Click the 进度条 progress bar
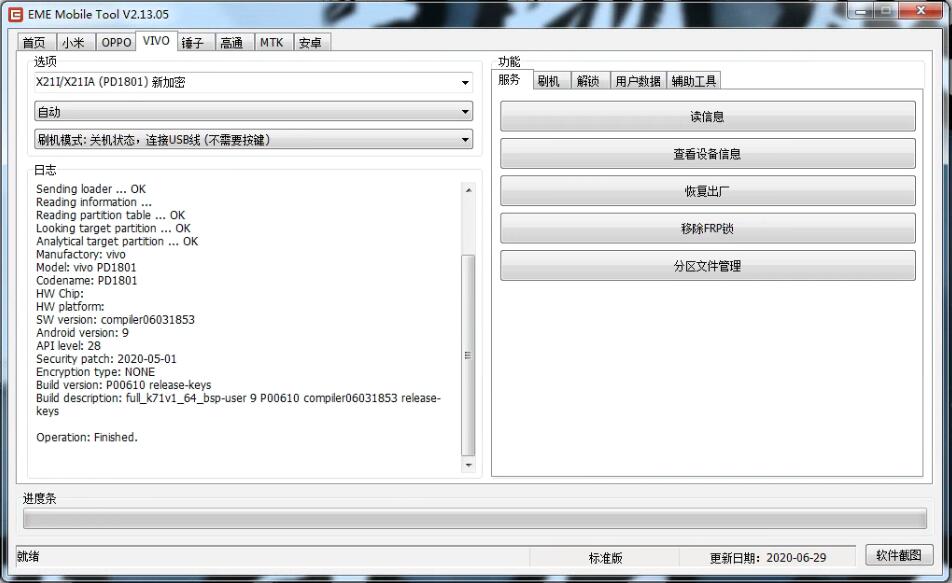Screen dimensions: 952x583 pyautogui.click(x=475, y=519)
